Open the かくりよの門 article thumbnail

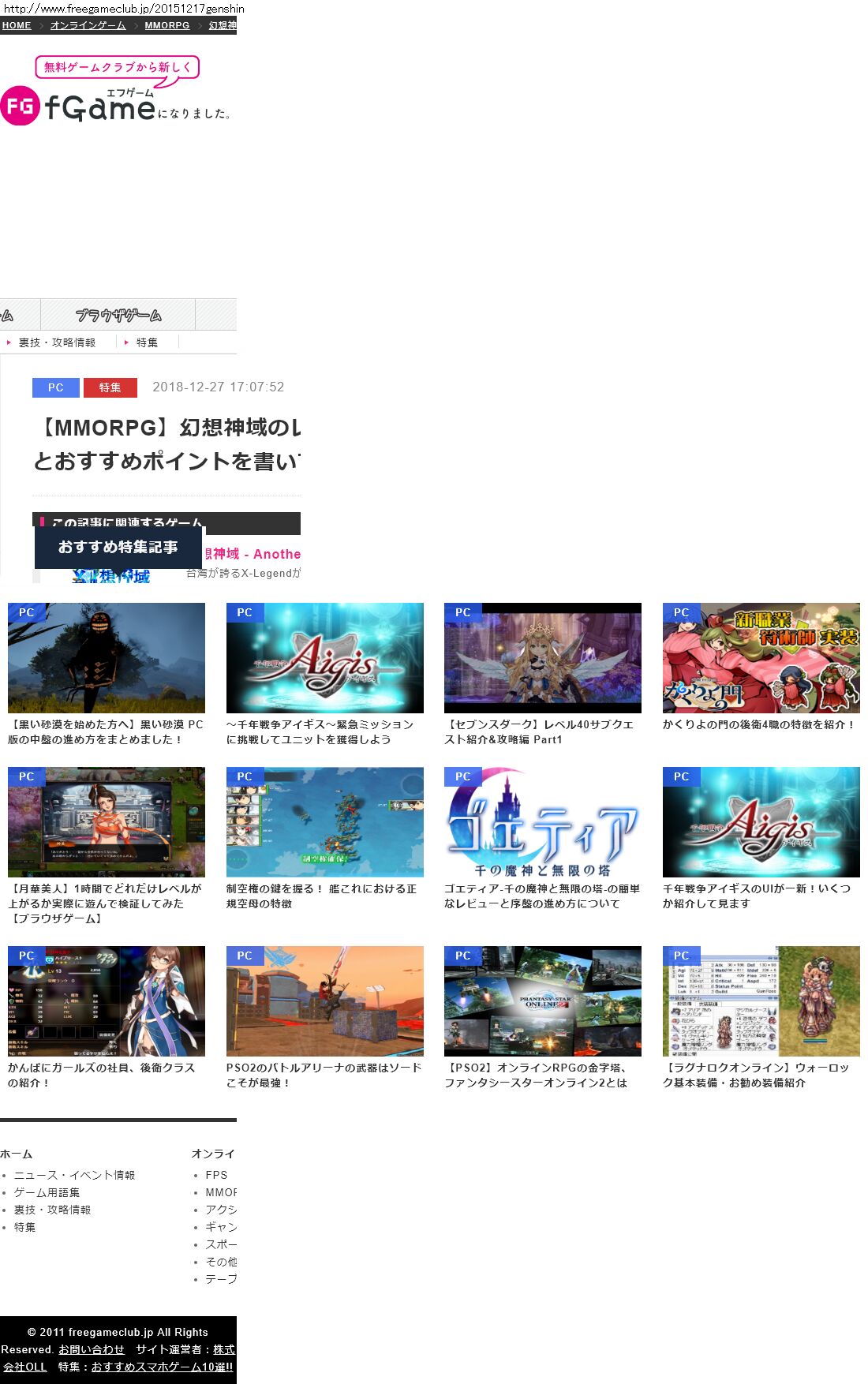(761, 658)
